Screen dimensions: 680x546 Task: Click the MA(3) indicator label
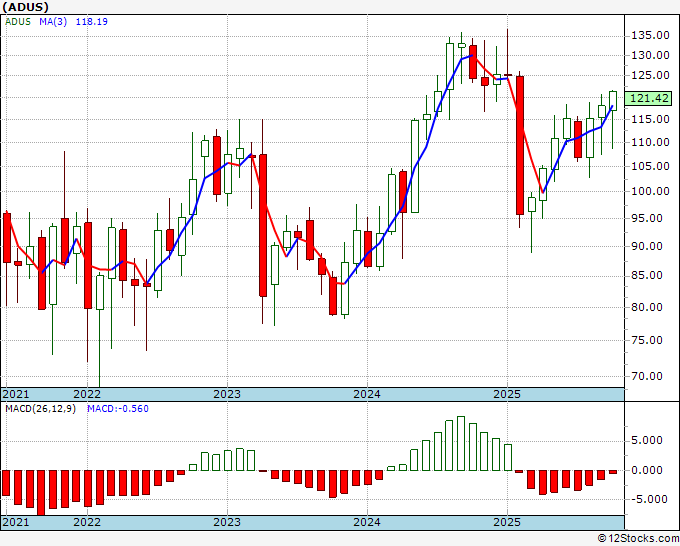point(53,21)
